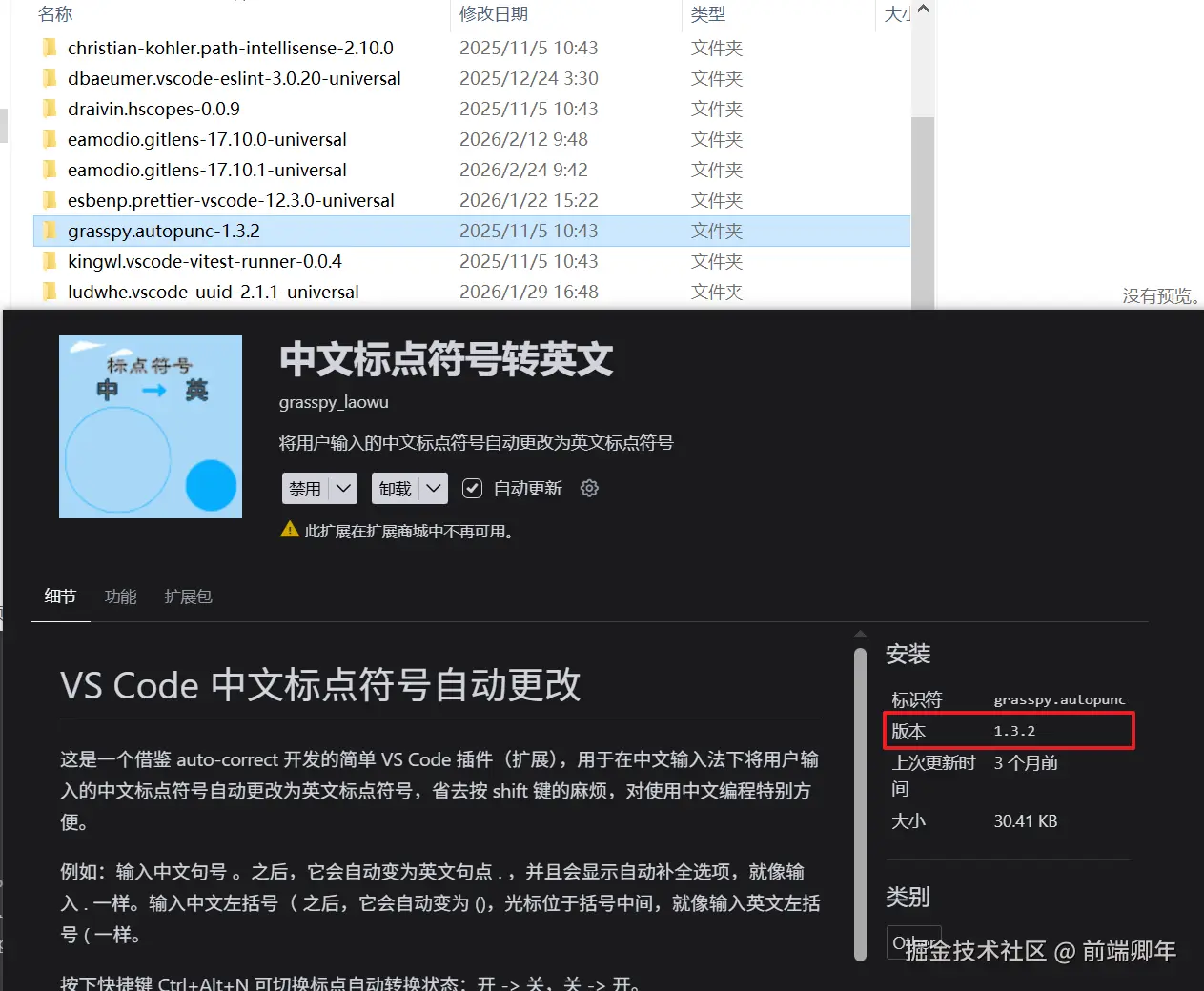Select the ludwhe.vscode-uuid-2.1.1-universal folder name
The width and height of the screenshot is (1204, 991).
pyautogui.click(x=214, y=292)
